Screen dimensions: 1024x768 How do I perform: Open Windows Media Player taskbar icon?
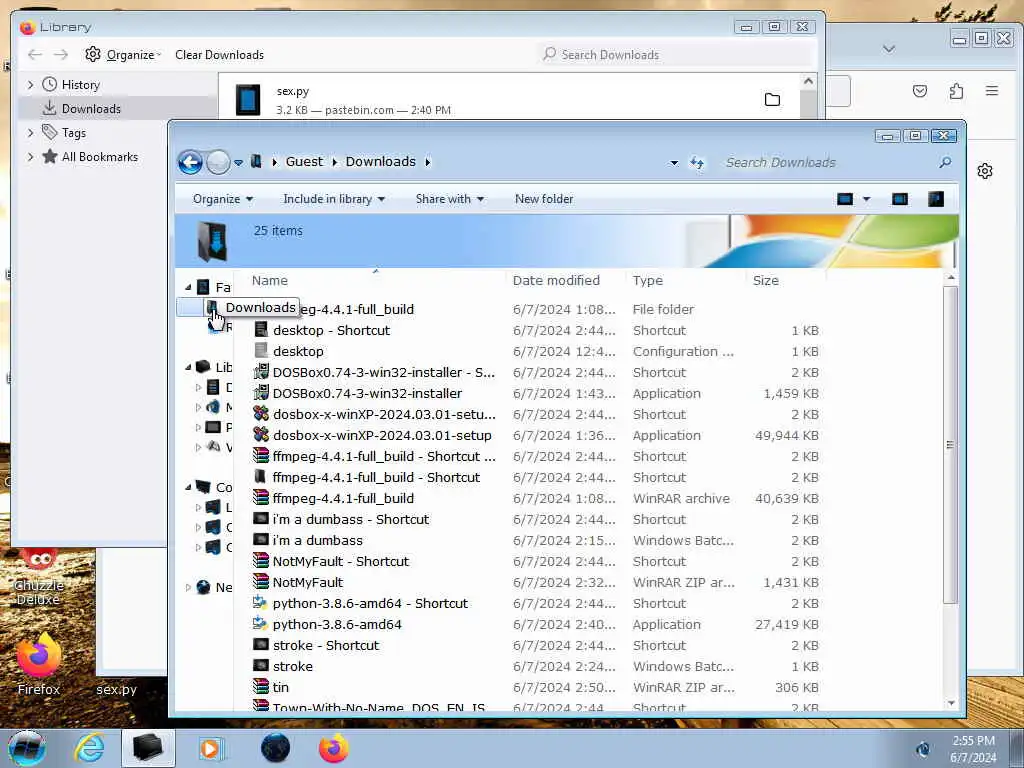pyautogui.click(x=210, y=748)
